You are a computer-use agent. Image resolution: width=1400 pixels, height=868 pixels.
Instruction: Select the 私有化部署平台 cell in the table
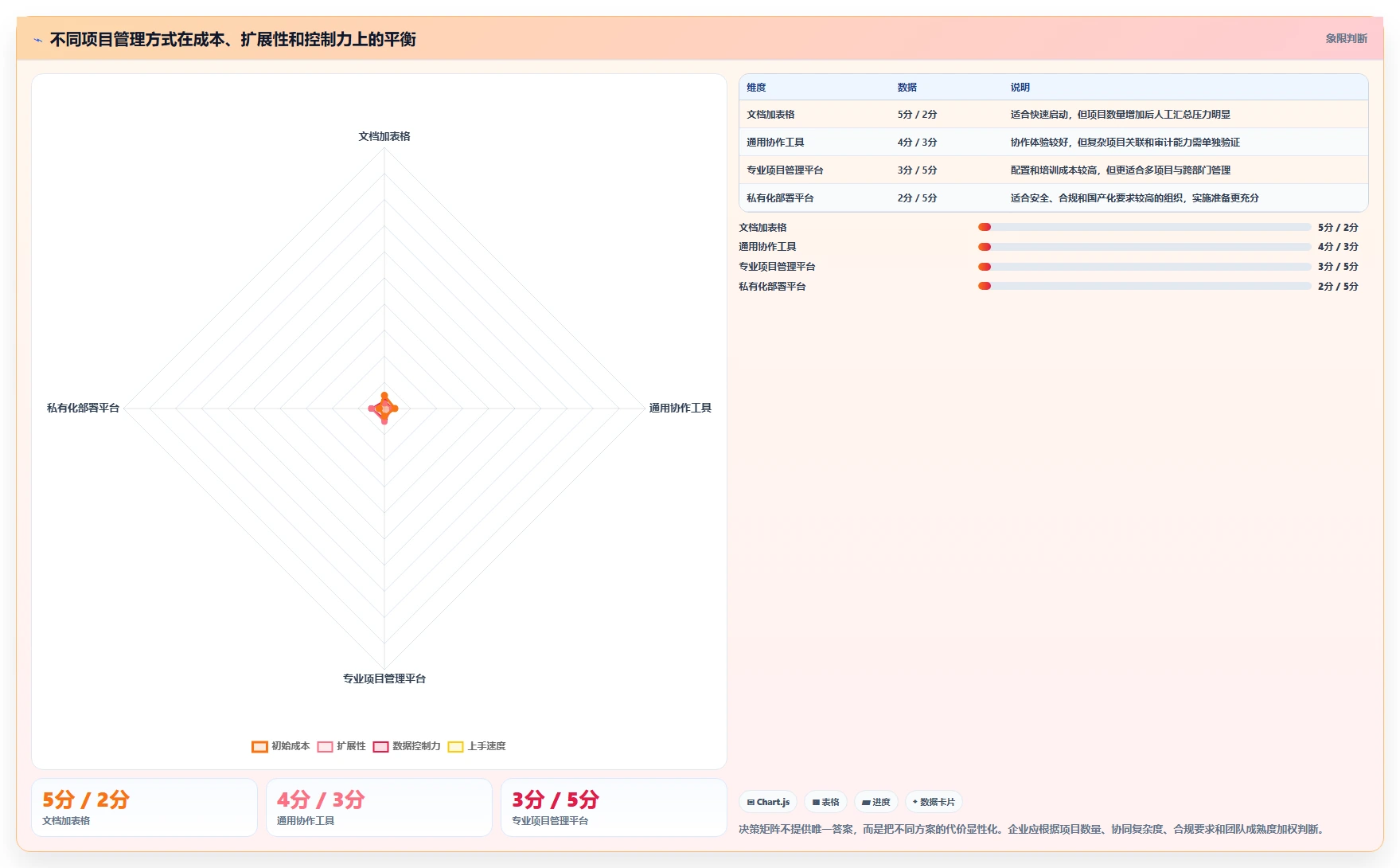[x=780, y=198]
